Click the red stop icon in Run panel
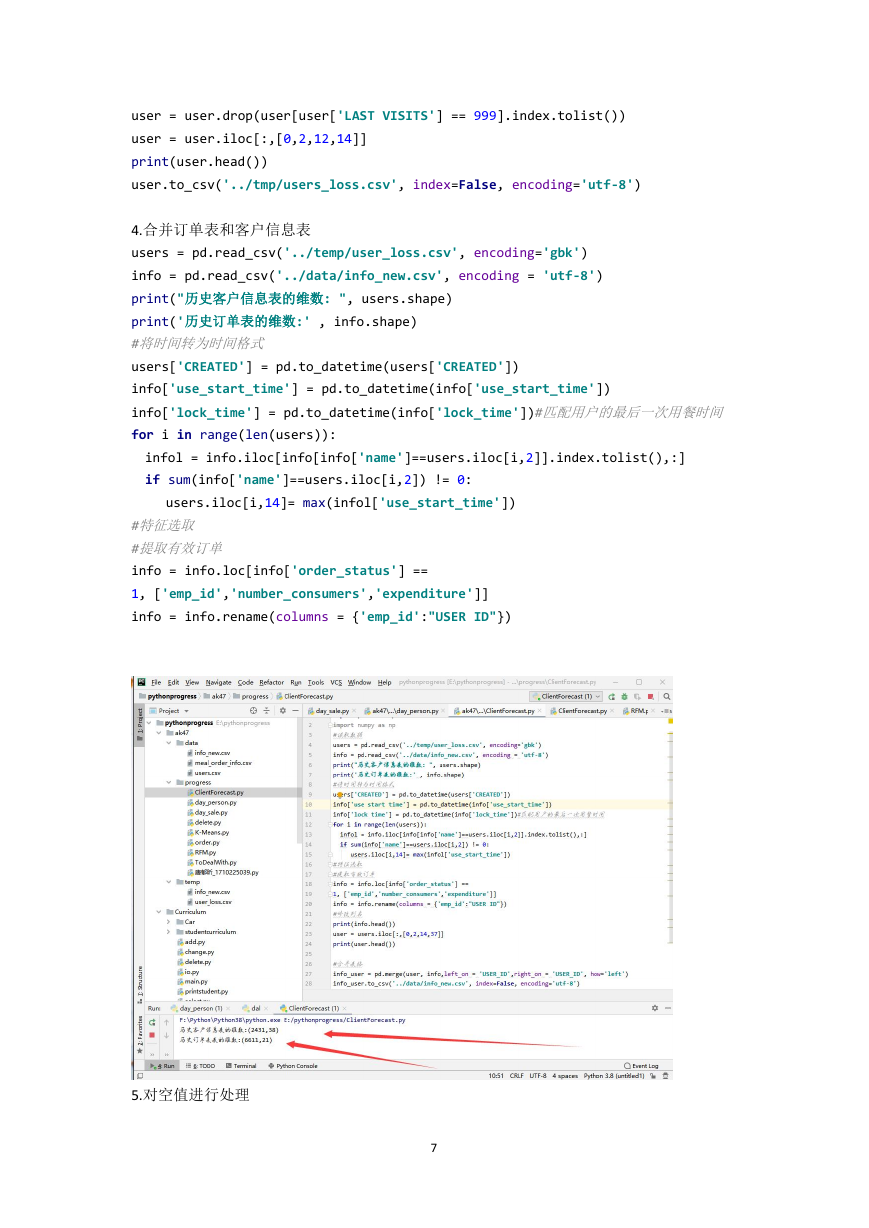This screenshot has width=869, height=1228. 152,1035
